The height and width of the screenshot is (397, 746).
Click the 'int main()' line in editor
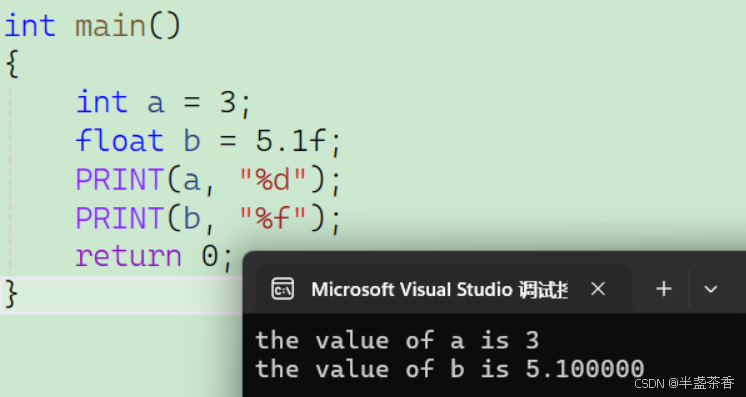click(x=93, y=25)
